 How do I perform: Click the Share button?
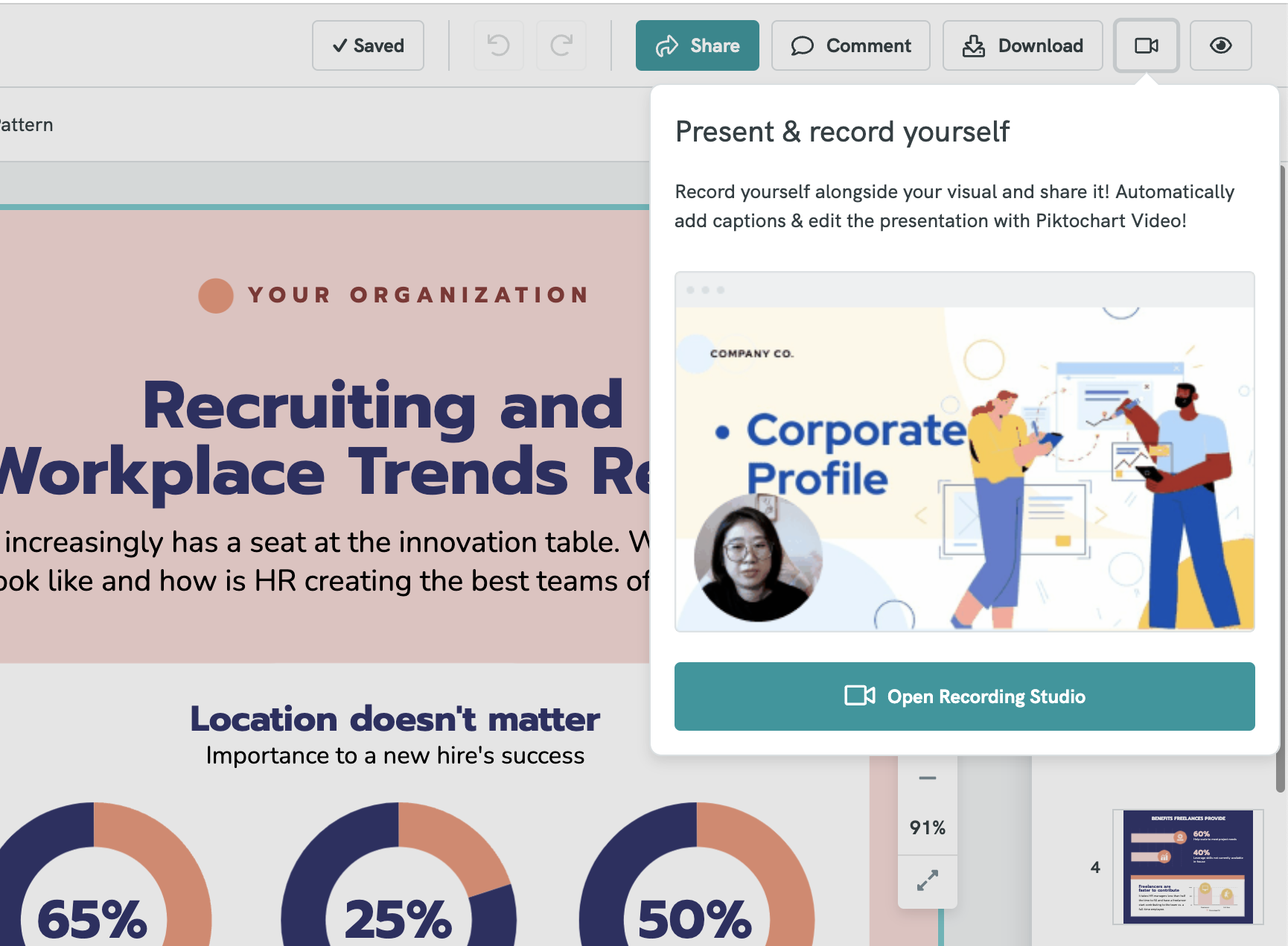click(x=697, y=45)
